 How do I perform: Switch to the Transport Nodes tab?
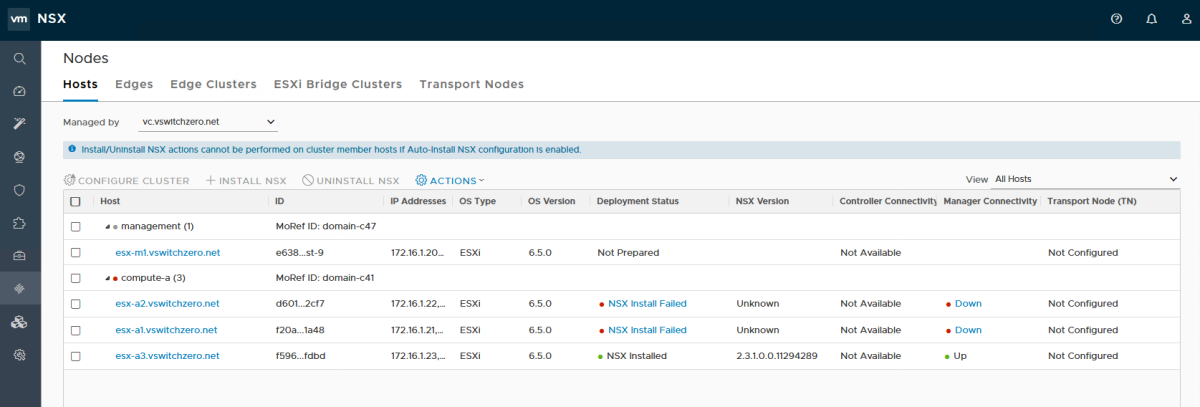[x=471, y=84]
